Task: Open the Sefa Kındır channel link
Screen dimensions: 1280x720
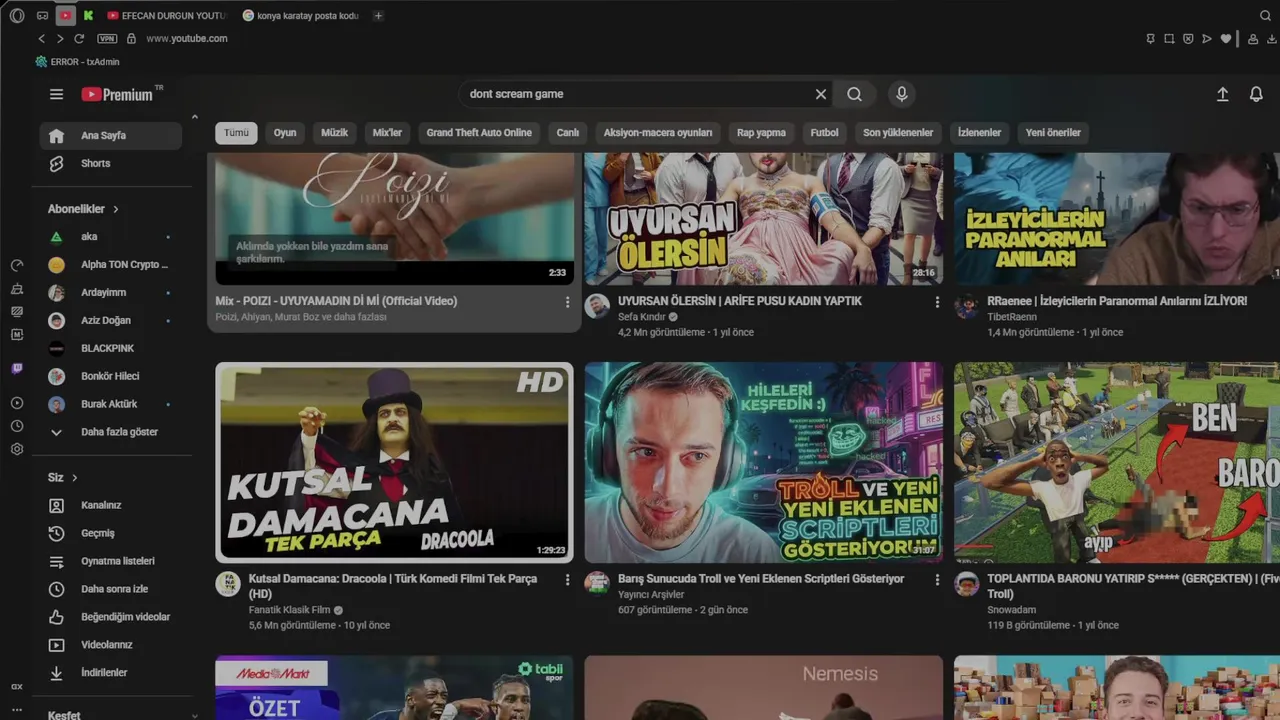Action: pyautogui.click(x=641, y=317)
